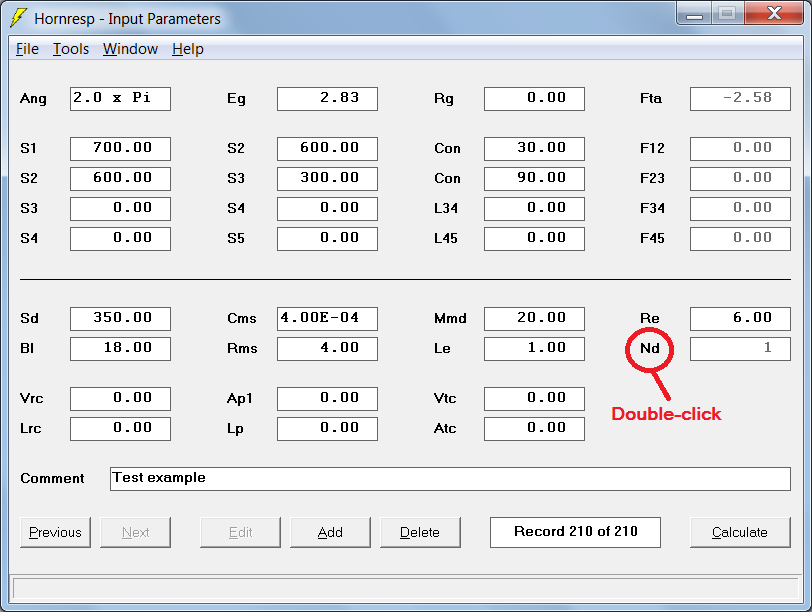Click the Vtc field
This screenshot has width=812, height=612.
(x=534, y=399)
